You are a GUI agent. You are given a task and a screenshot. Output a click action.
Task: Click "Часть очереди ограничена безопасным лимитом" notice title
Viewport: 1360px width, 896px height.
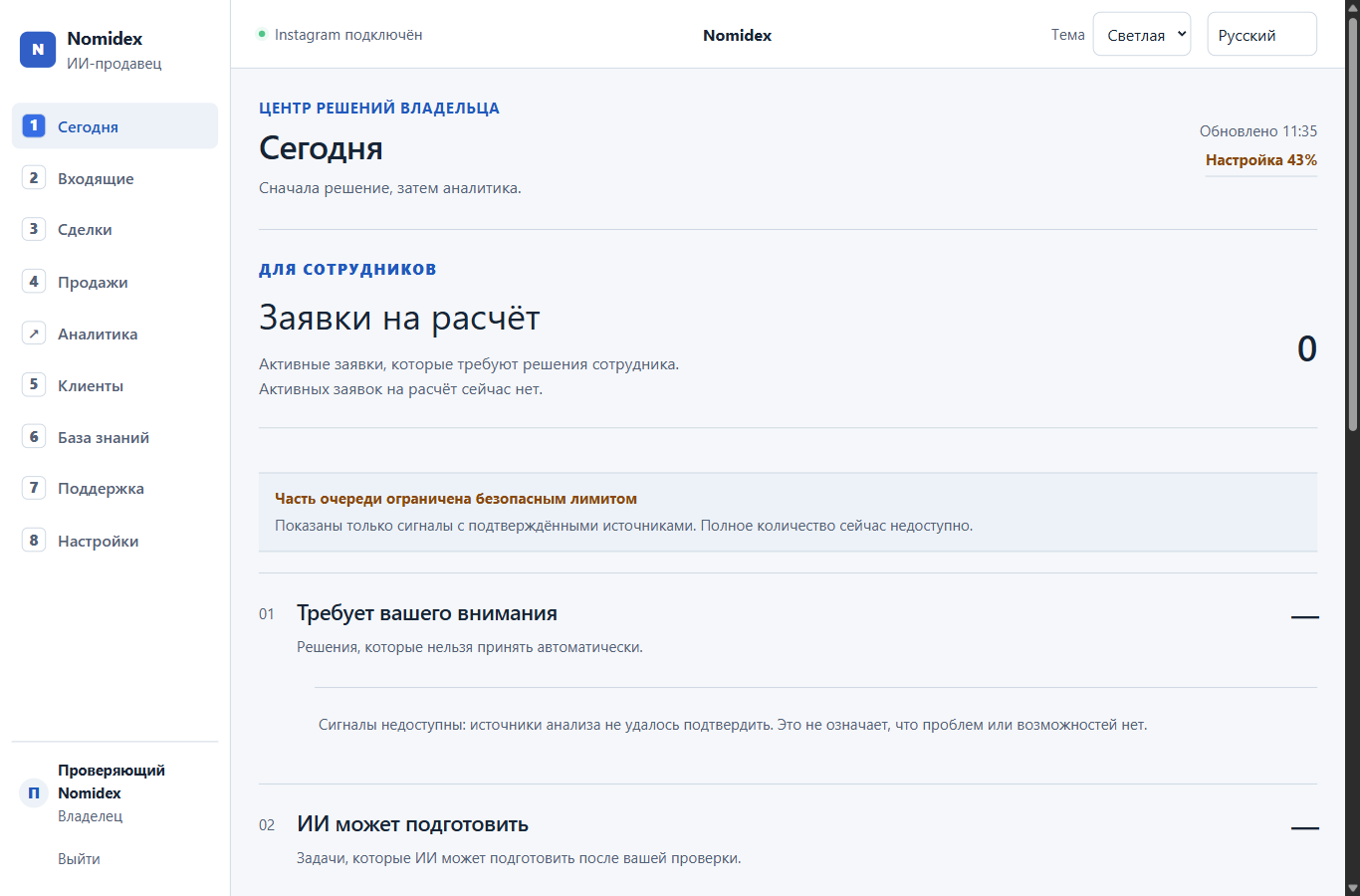456,499
